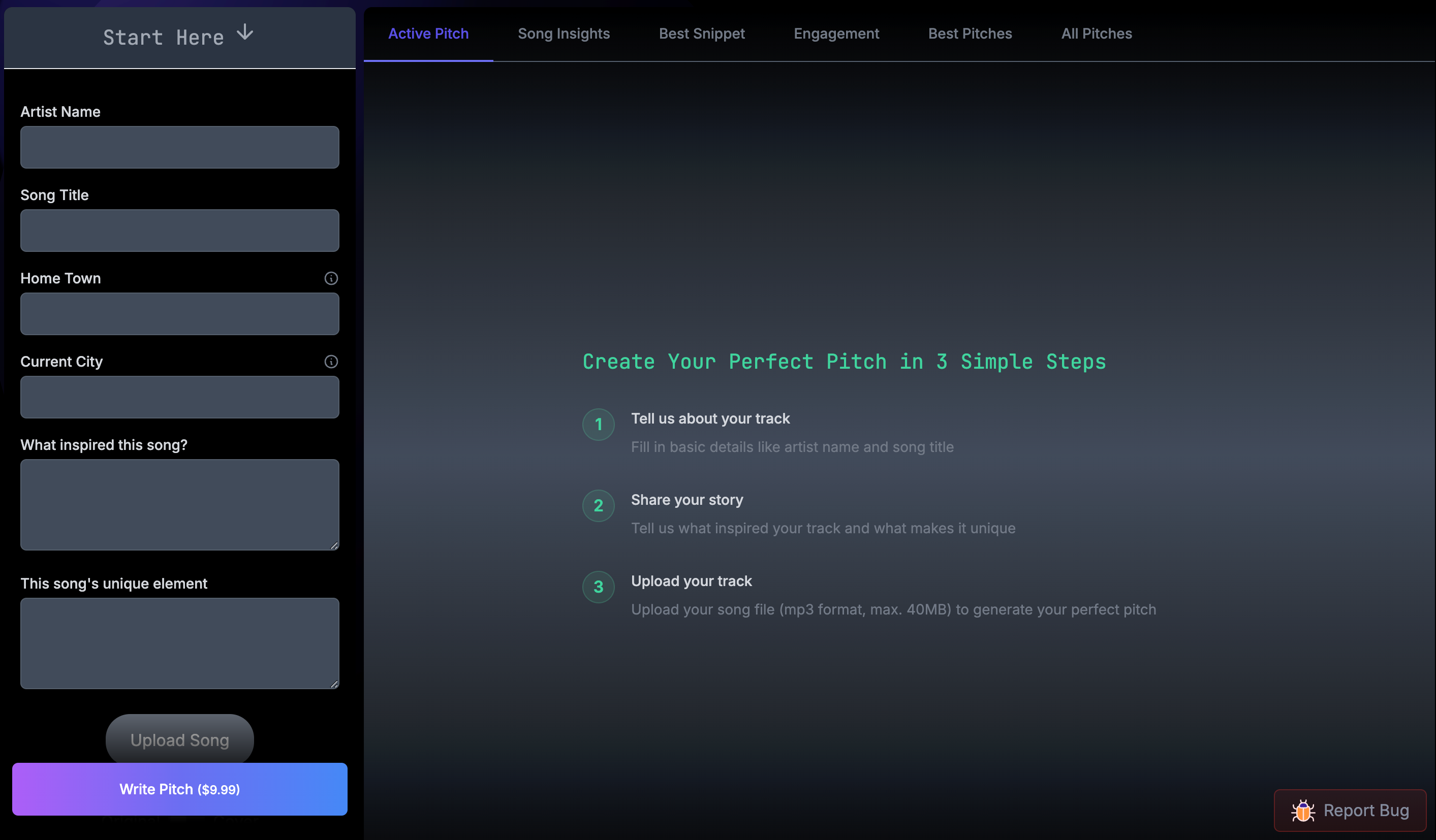1436x840 pixels.
Task: Focus the Artist Name input field
Action: click(179, 147)
